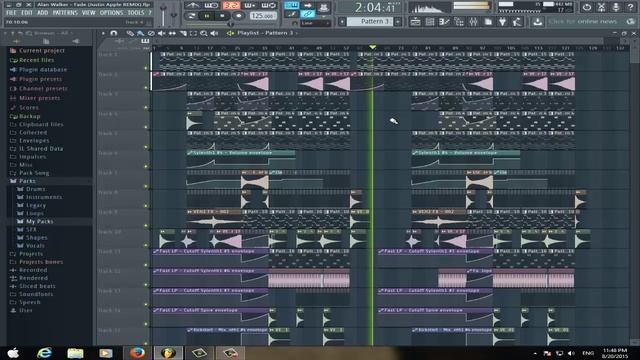Image resolution: width=640 pixels, height=360 pixels.
Task: Stop playback with transport stop button
Action: click(x=222, y=16)
